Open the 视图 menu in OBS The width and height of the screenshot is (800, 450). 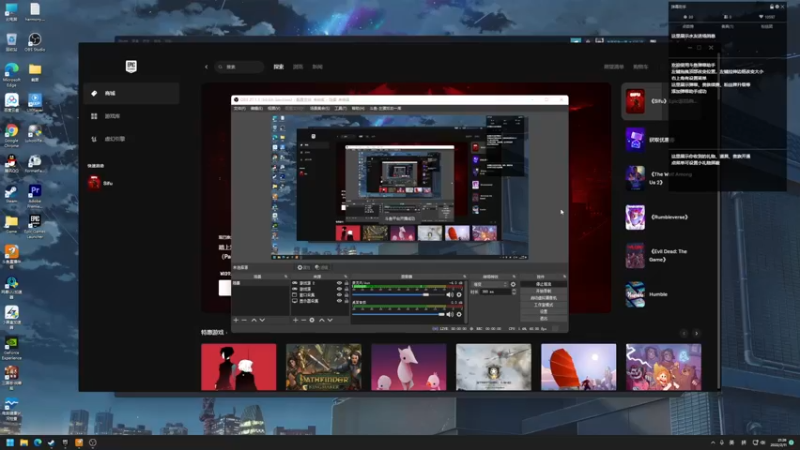(274, 108)
